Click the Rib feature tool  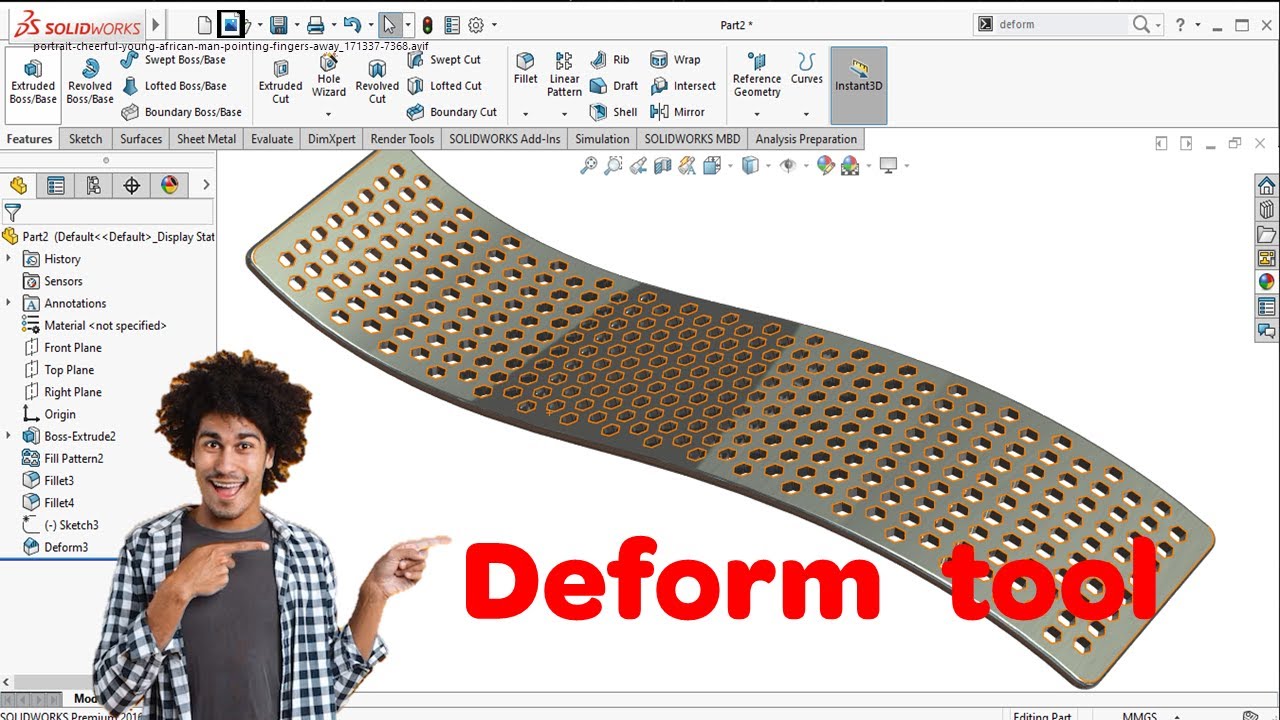point(610,60)
